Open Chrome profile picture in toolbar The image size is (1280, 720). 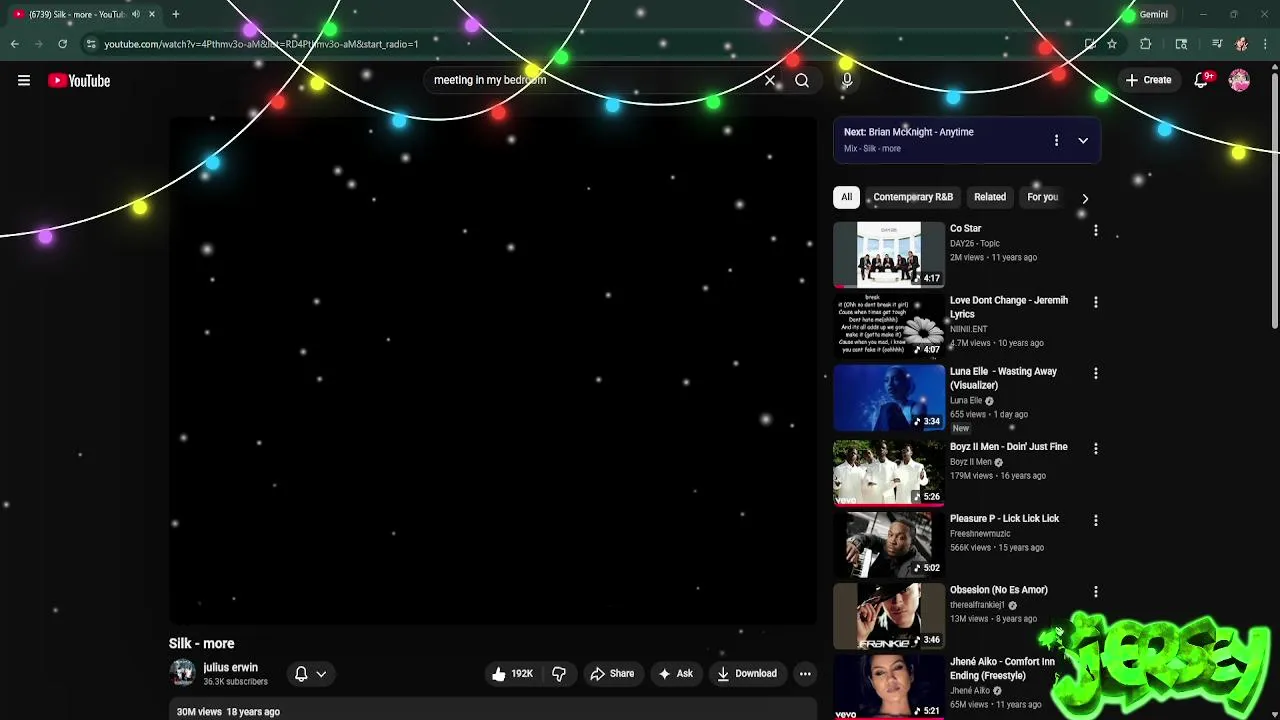click(1241, 44)
